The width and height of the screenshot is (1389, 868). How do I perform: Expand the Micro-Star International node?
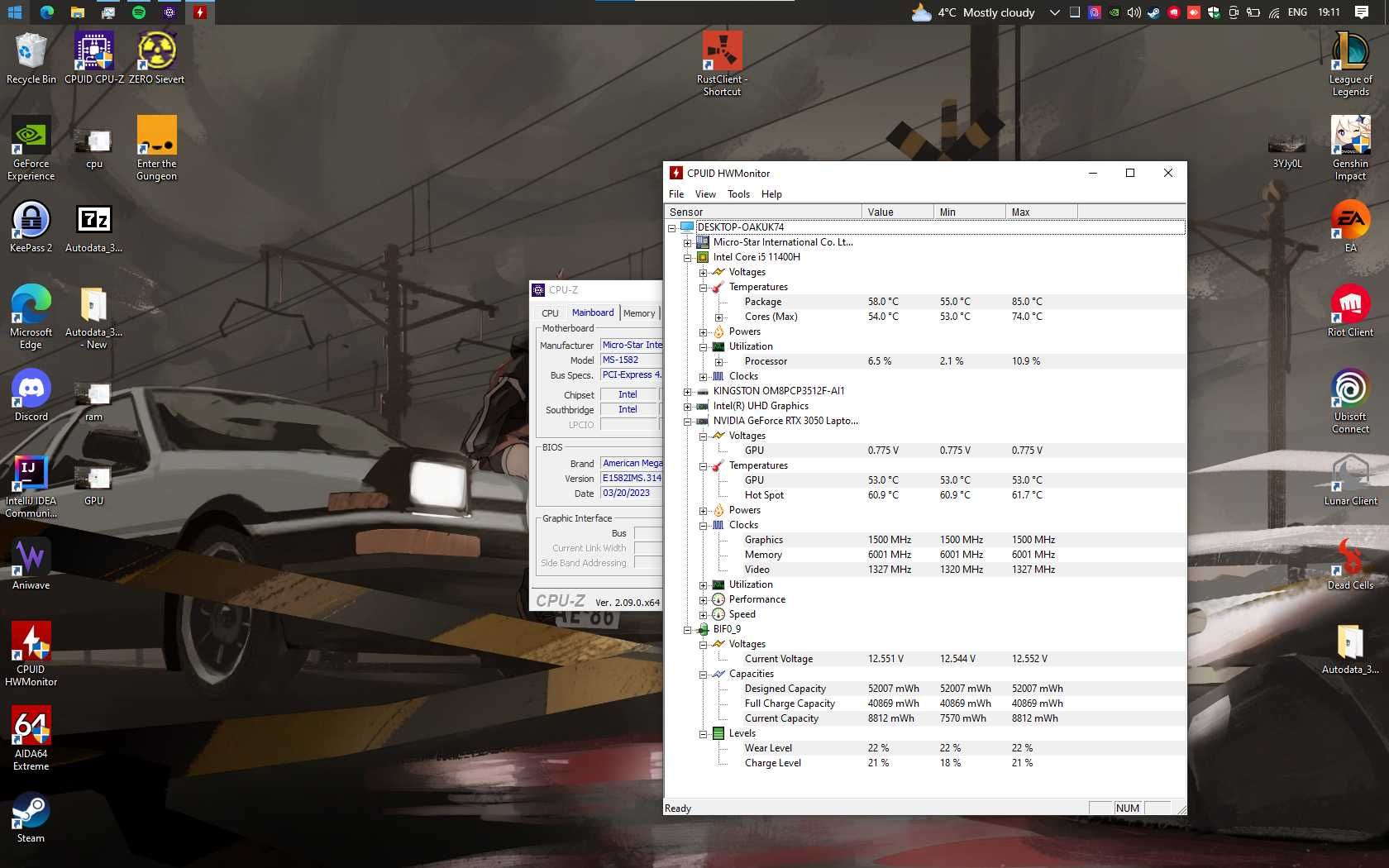687,243
